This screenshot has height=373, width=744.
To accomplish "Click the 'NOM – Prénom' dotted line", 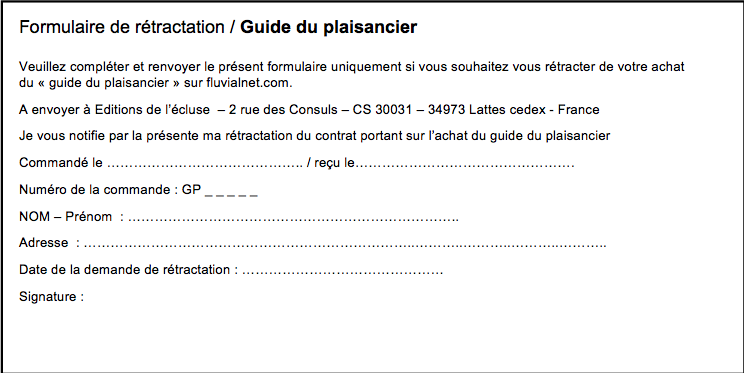I will [293, 218].
